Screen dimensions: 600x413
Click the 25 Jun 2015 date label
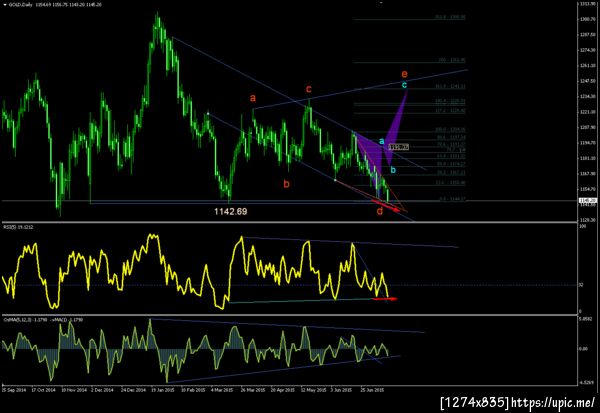click(372, 390)
